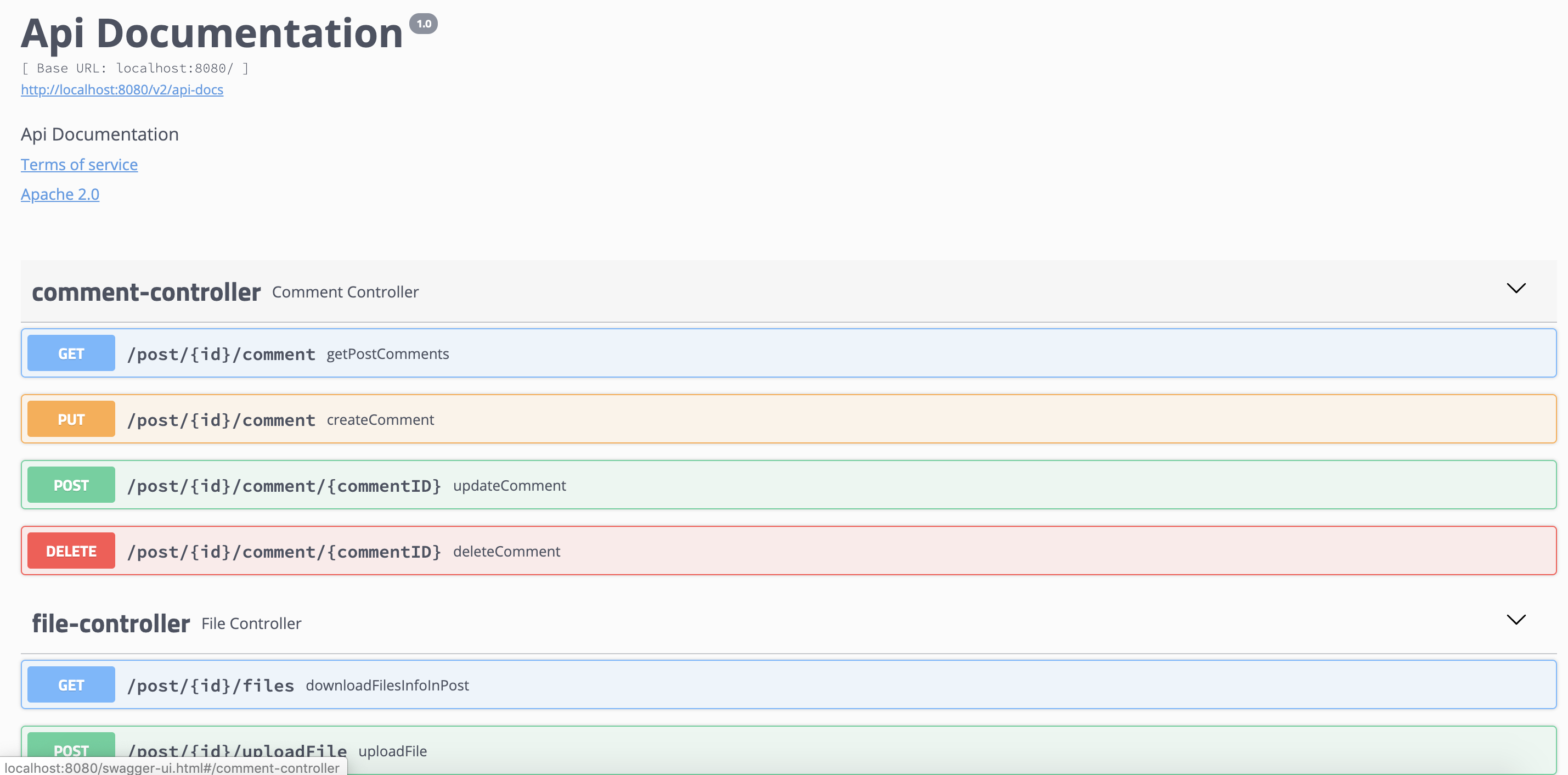Click the POST badge for updateComment
The image size is (1568, 775).
[x=71, y=485]
